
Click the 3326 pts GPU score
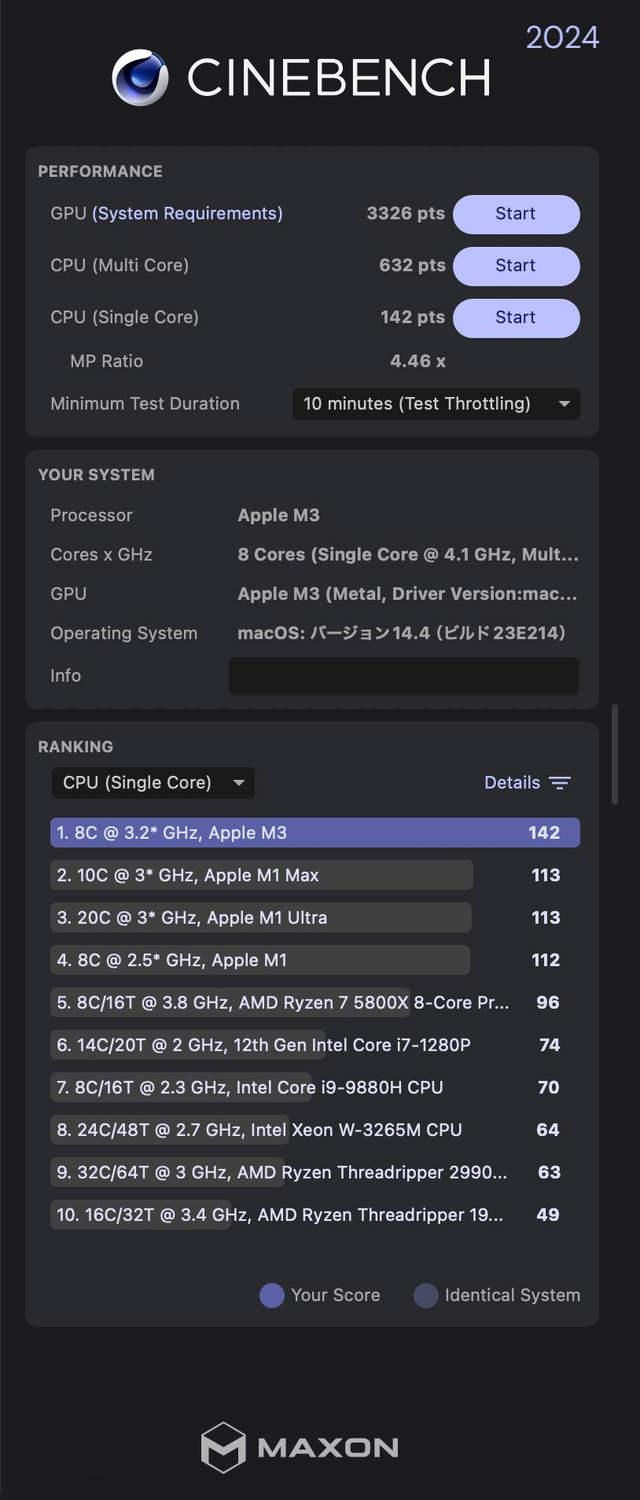[x=405, y=214]
